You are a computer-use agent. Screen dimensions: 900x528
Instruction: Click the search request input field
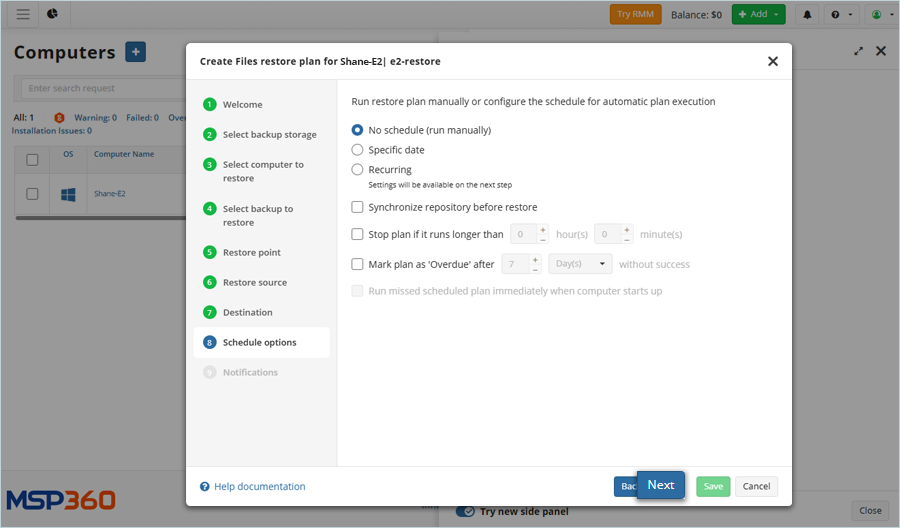[100, 88]
